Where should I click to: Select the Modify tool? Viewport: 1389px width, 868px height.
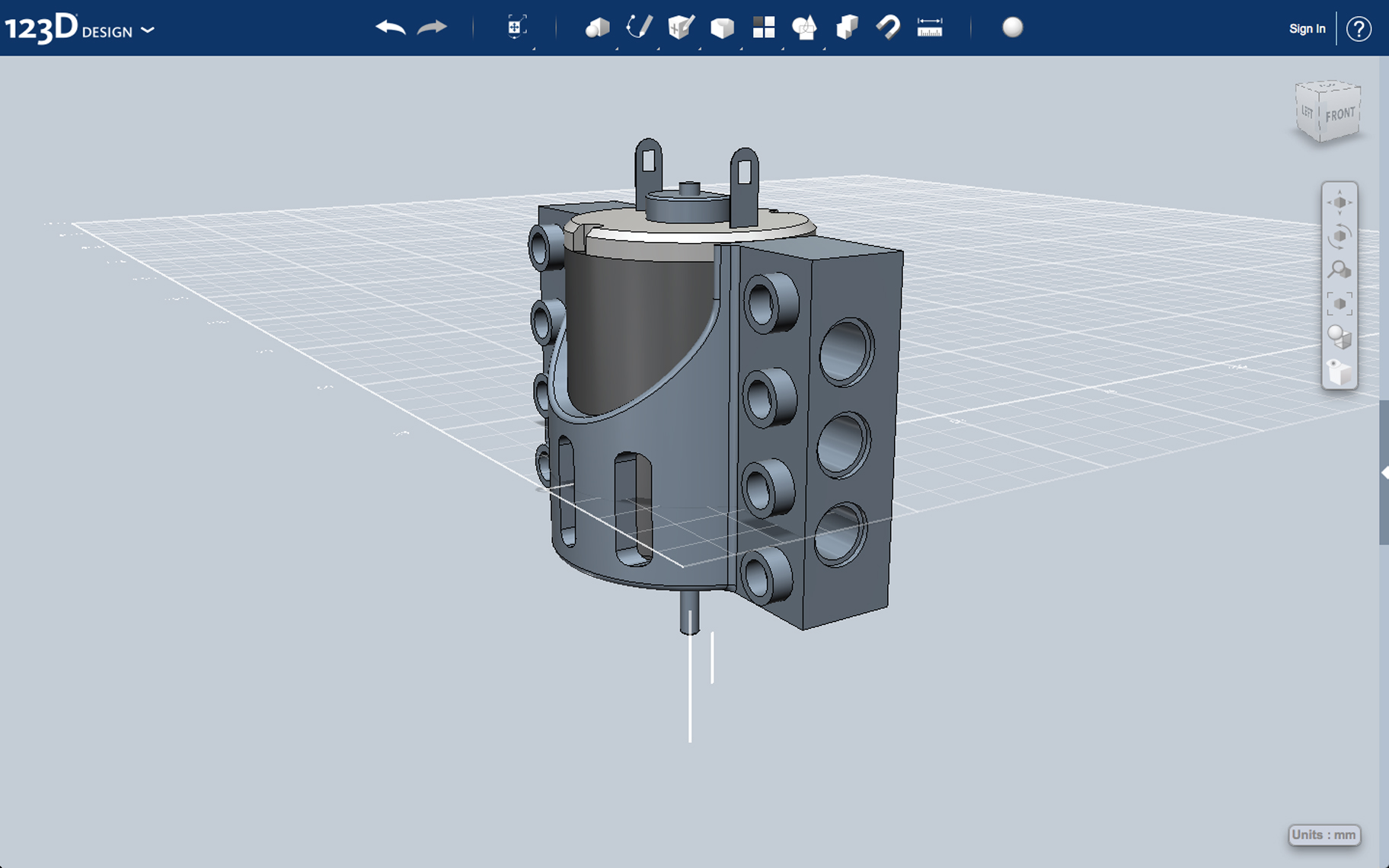pos(722,28)
